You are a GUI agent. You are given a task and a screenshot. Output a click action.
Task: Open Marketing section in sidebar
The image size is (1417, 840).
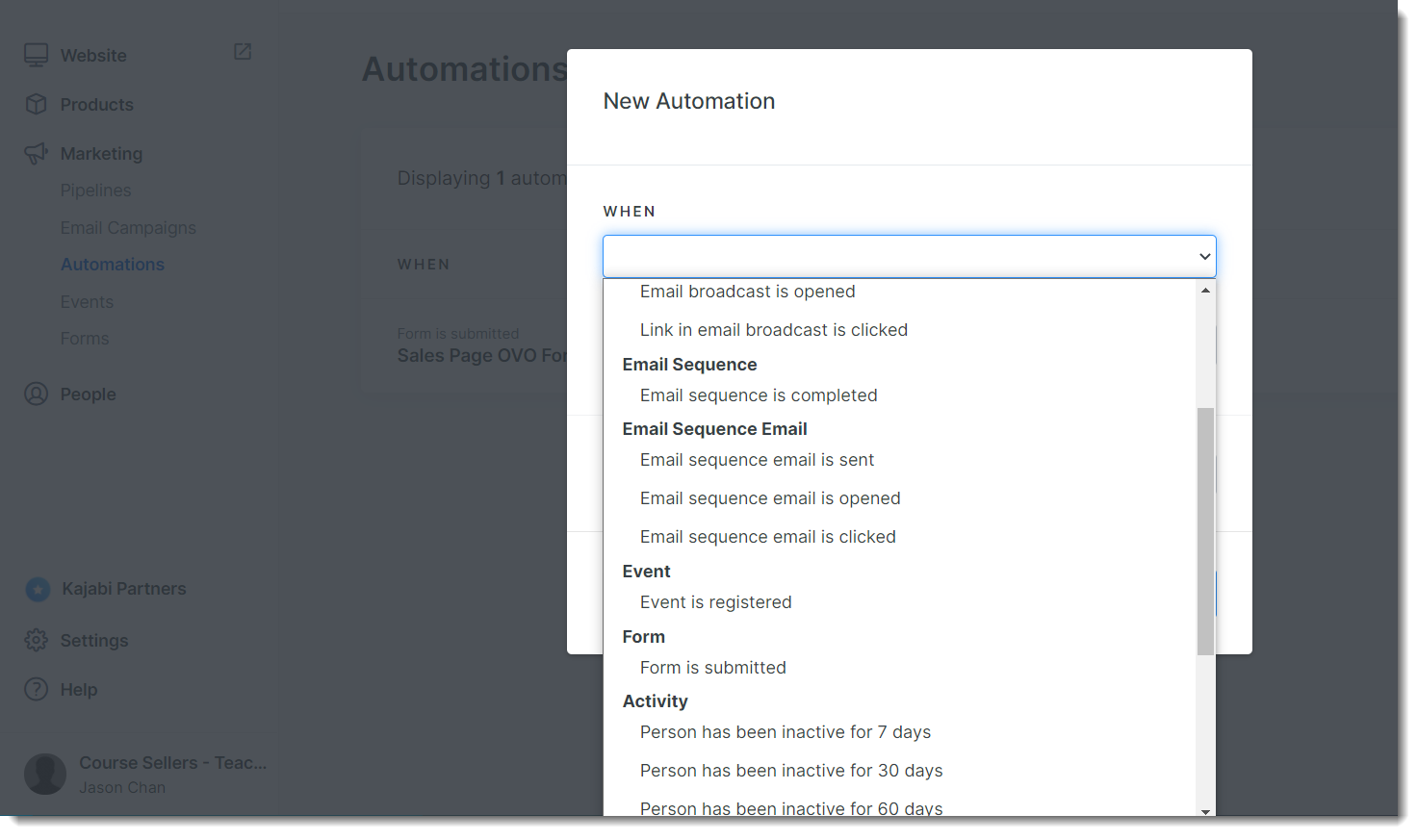tap(101, 154)
